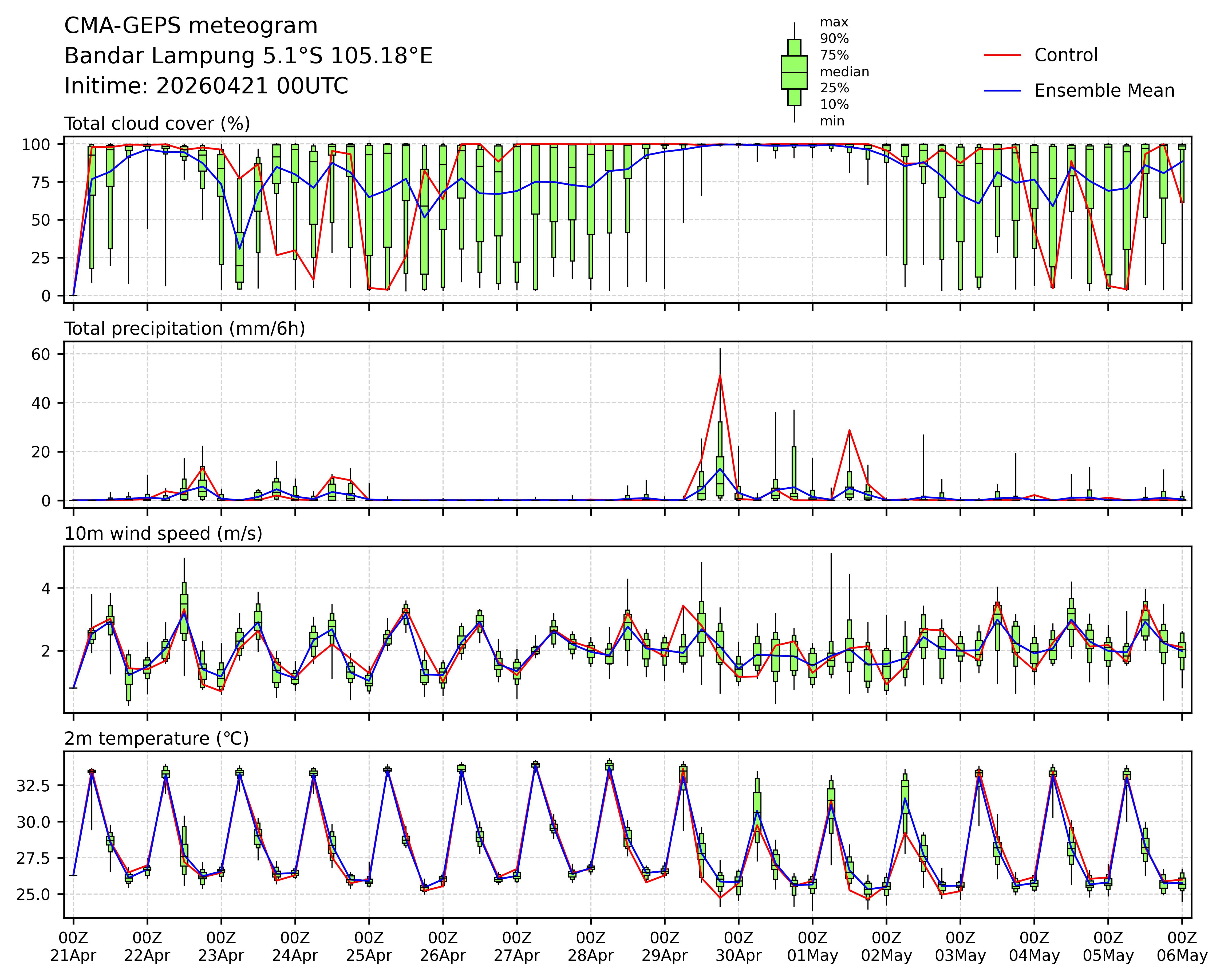Click the 'Initime: 20260421 00UTC' text

(206, 86)
